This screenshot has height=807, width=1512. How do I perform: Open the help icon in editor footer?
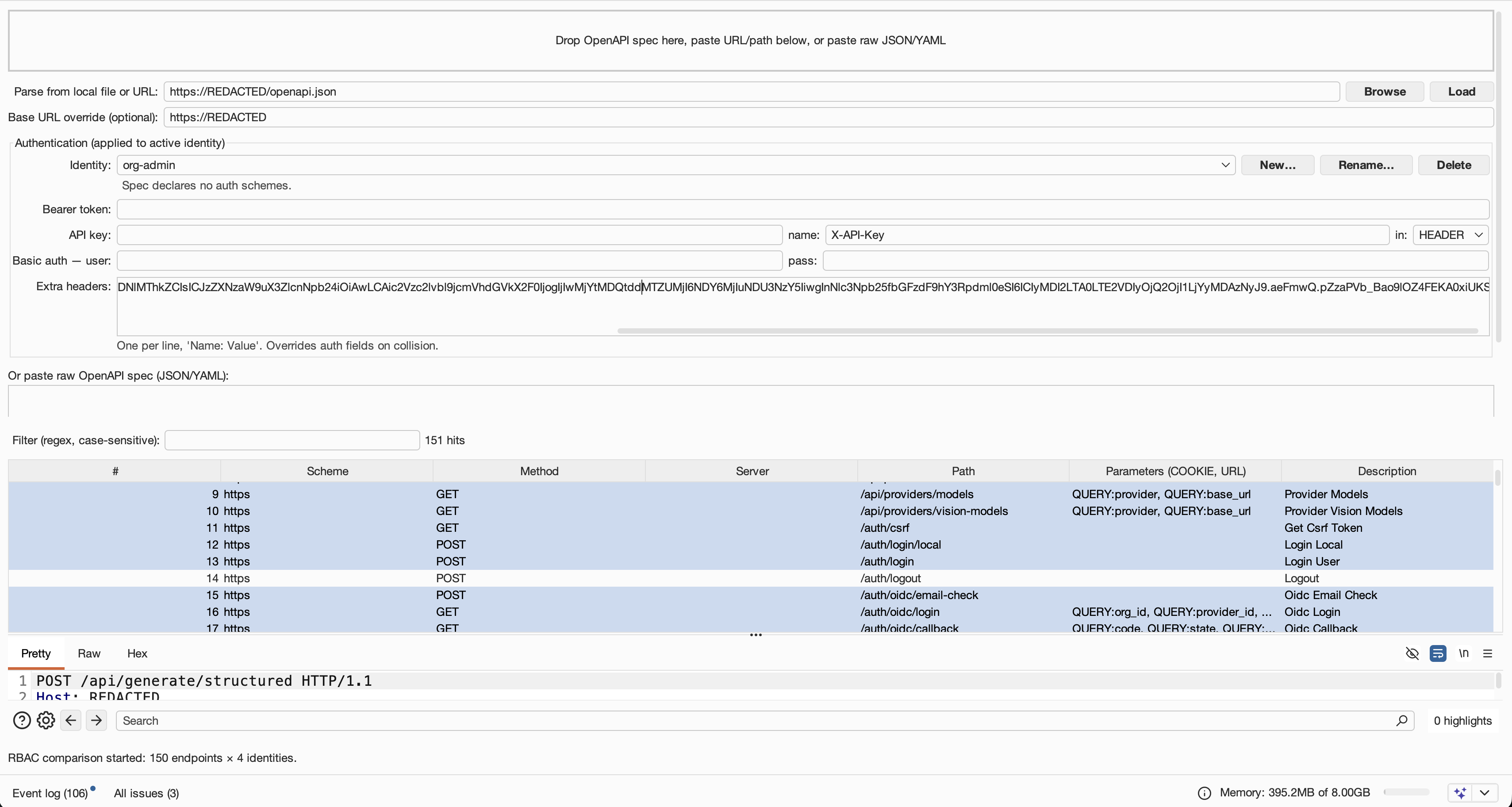[22, 720]
